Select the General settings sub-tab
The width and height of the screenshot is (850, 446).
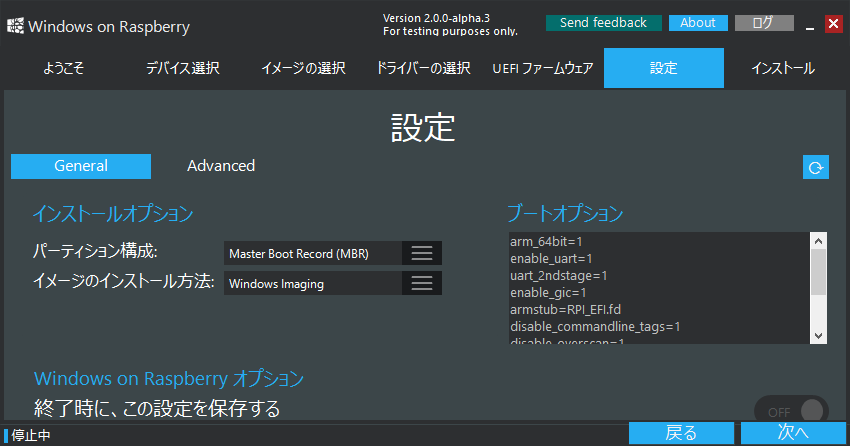pyautogui.click(x=81, y=166)
